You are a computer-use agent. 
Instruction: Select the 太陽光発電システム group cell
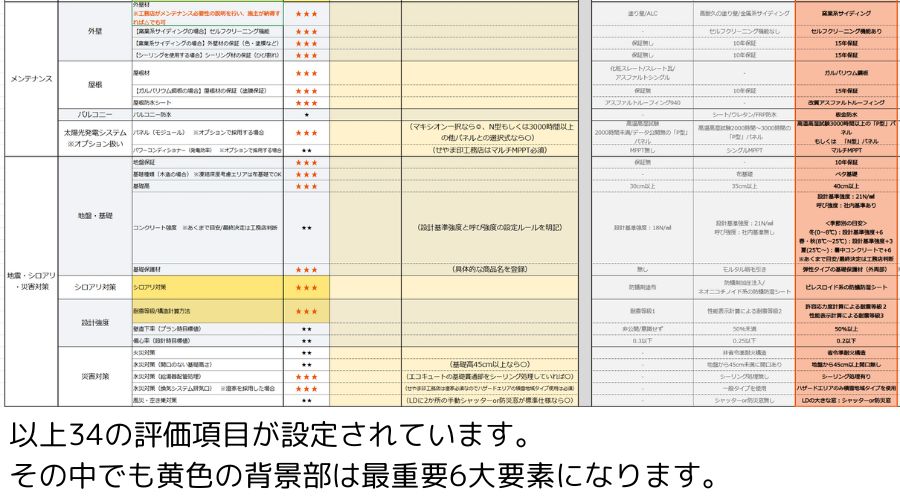tap(95, 138)
